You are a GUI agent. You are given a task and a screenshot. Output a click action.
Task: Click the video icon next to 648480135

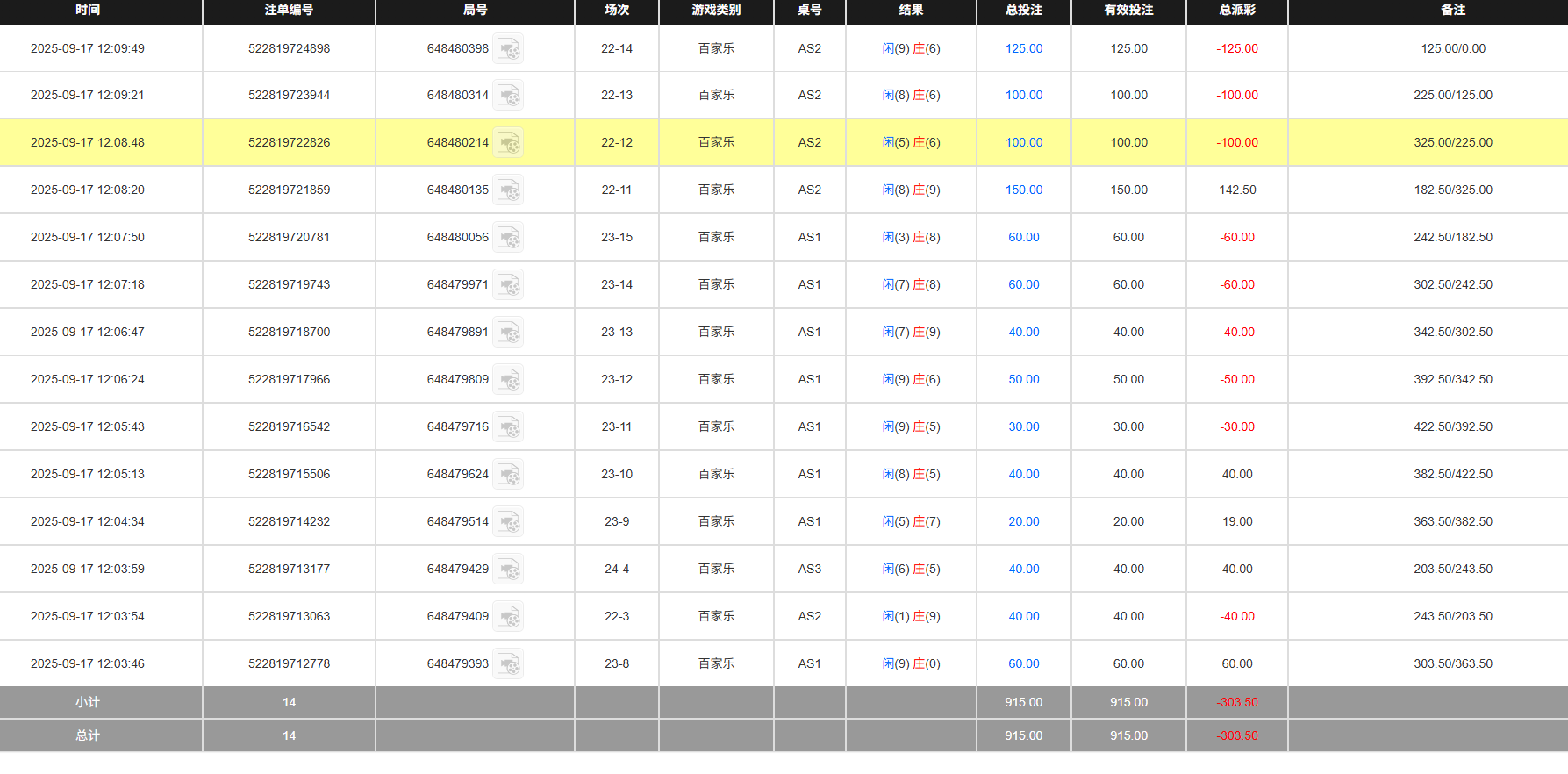coord(508,190)
